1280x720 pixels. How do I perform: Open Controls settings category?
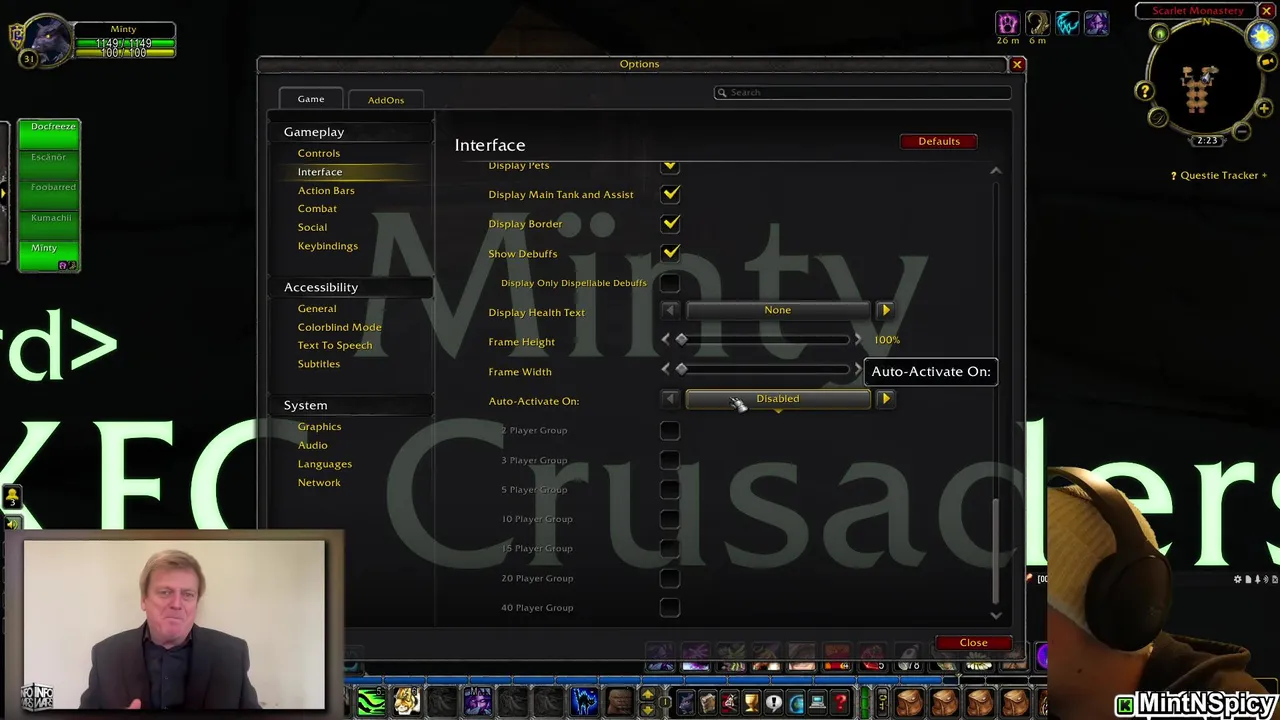pos(319,153)
